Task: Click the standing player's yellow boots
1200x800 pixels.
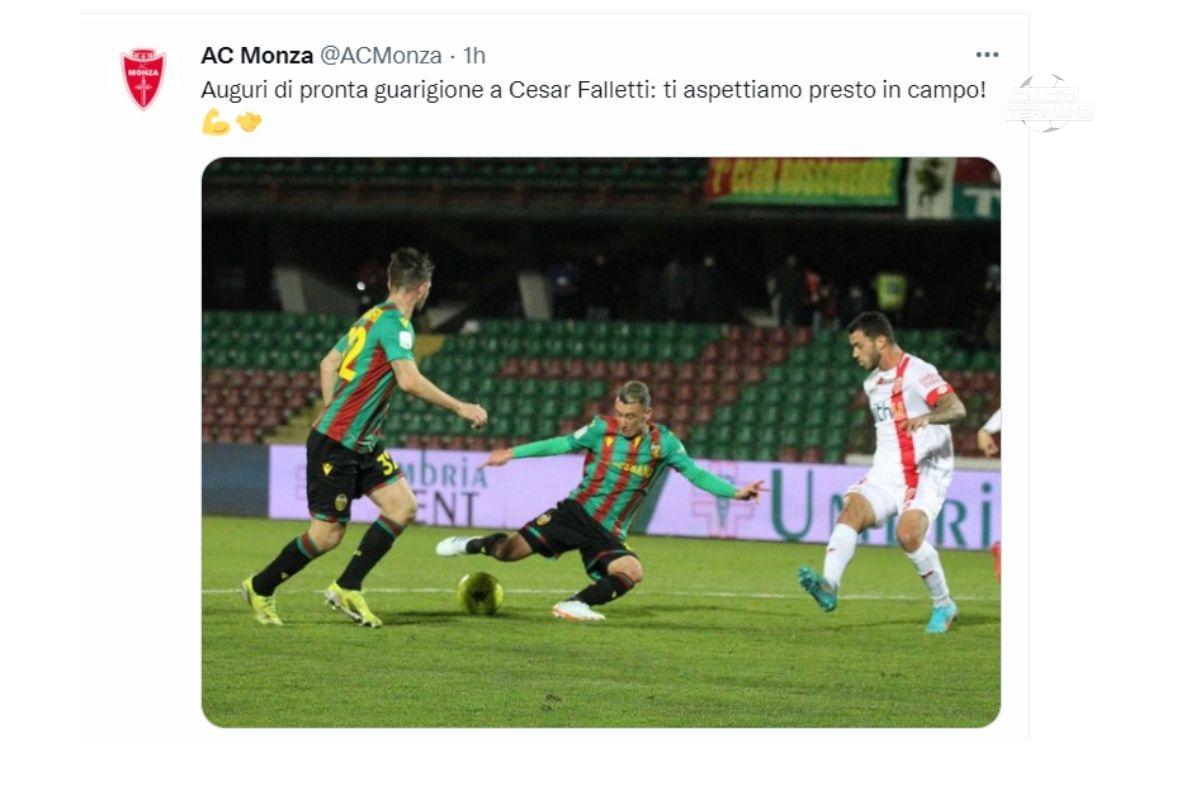Action: click(x=311, y=602)
